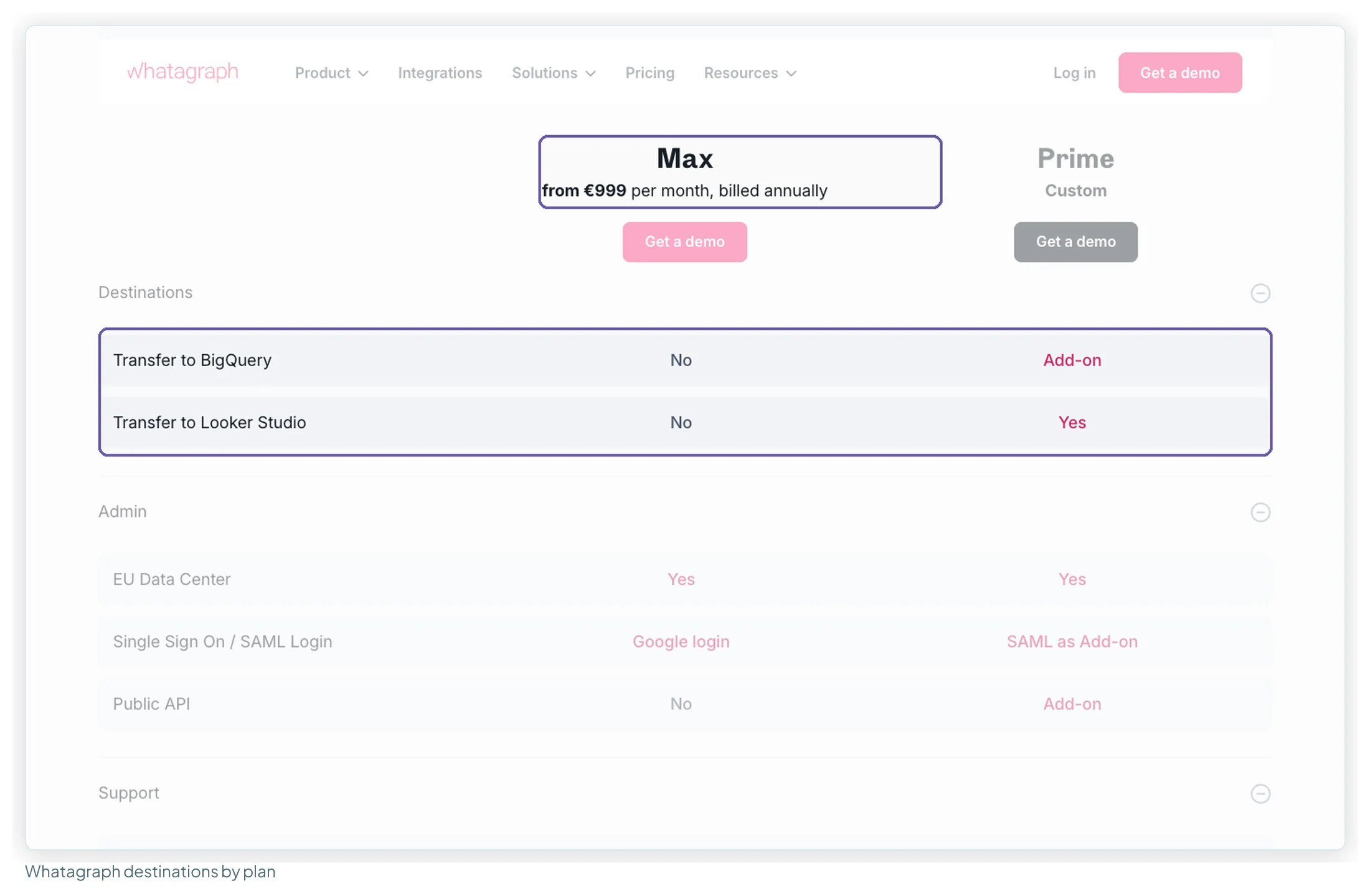Collapse the Support section
This screenshot has width=1370, height=896.
(x=1260, y=793)
